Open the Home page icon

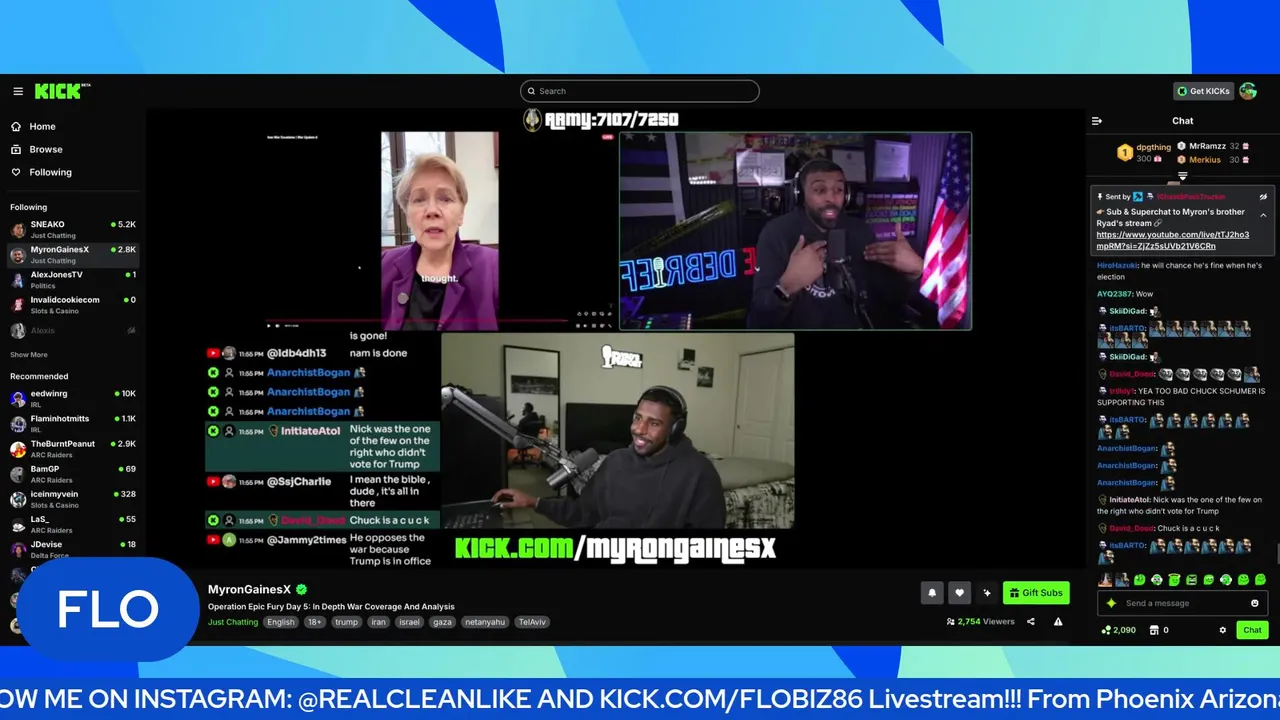tap(16, 127)
